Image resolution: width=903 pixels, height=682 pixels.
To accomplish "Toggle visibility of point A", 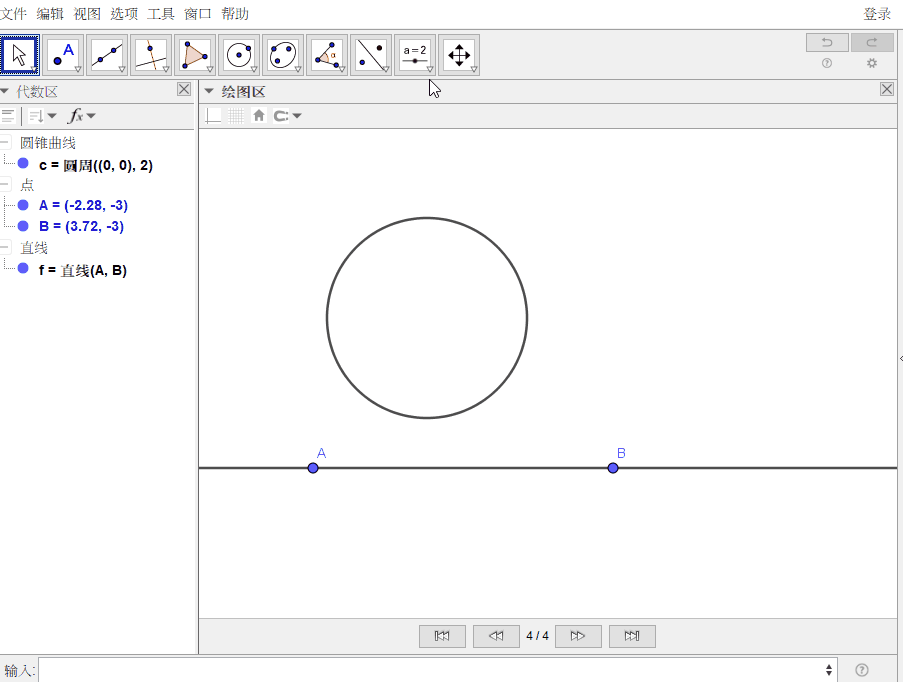I will [22, 205].
